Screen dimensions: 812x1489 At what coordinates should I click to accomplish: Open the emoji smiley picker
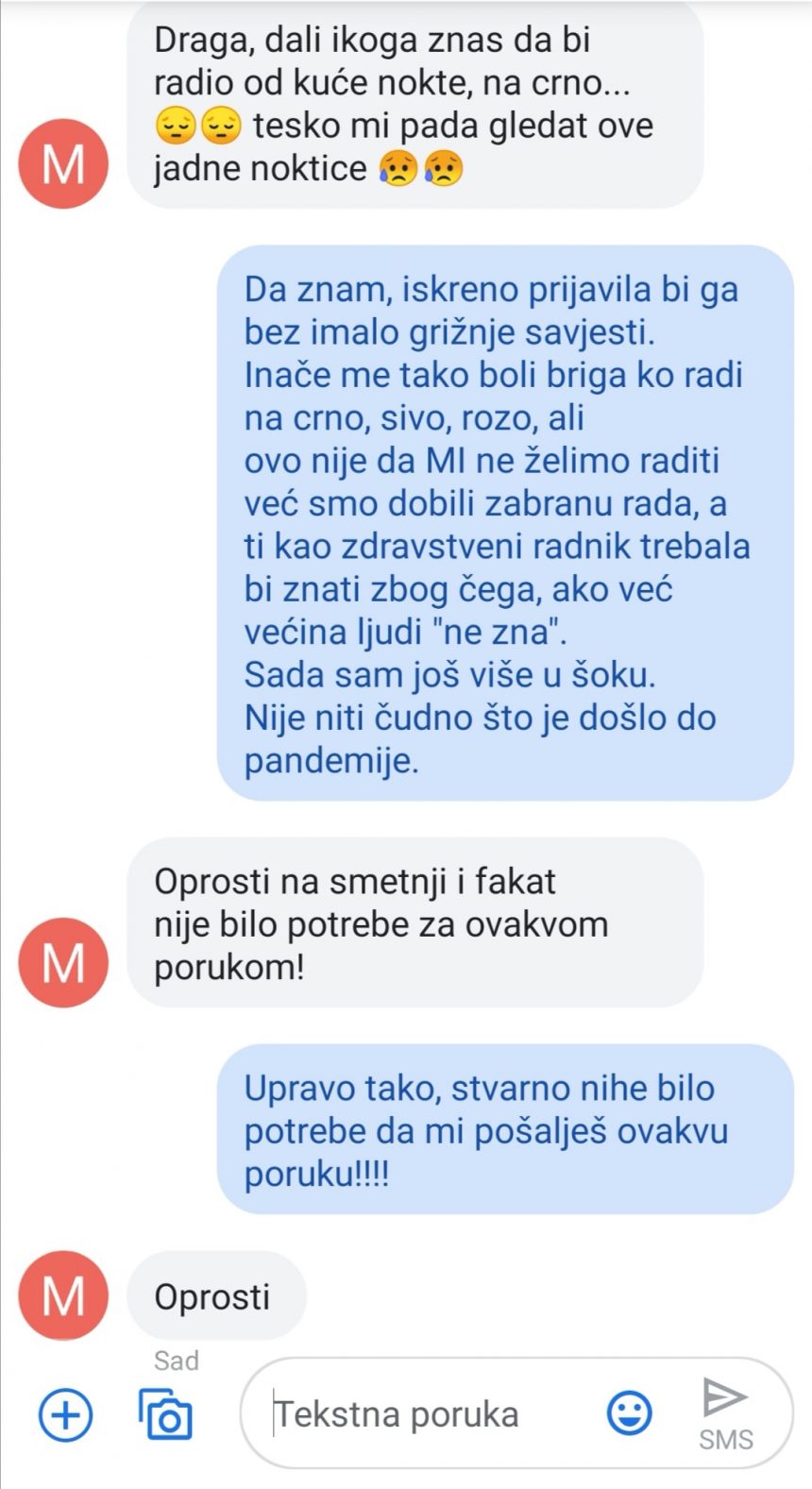pyautogui.click(x=628, y=1413)
